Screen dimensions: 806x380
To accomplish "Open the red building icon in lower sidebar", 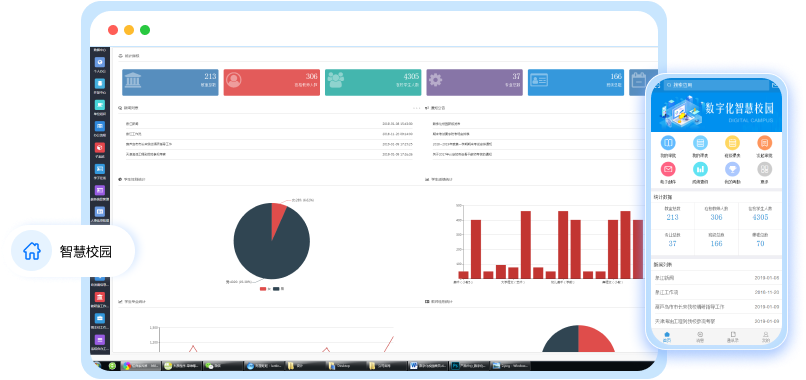I will click(100, 297).
